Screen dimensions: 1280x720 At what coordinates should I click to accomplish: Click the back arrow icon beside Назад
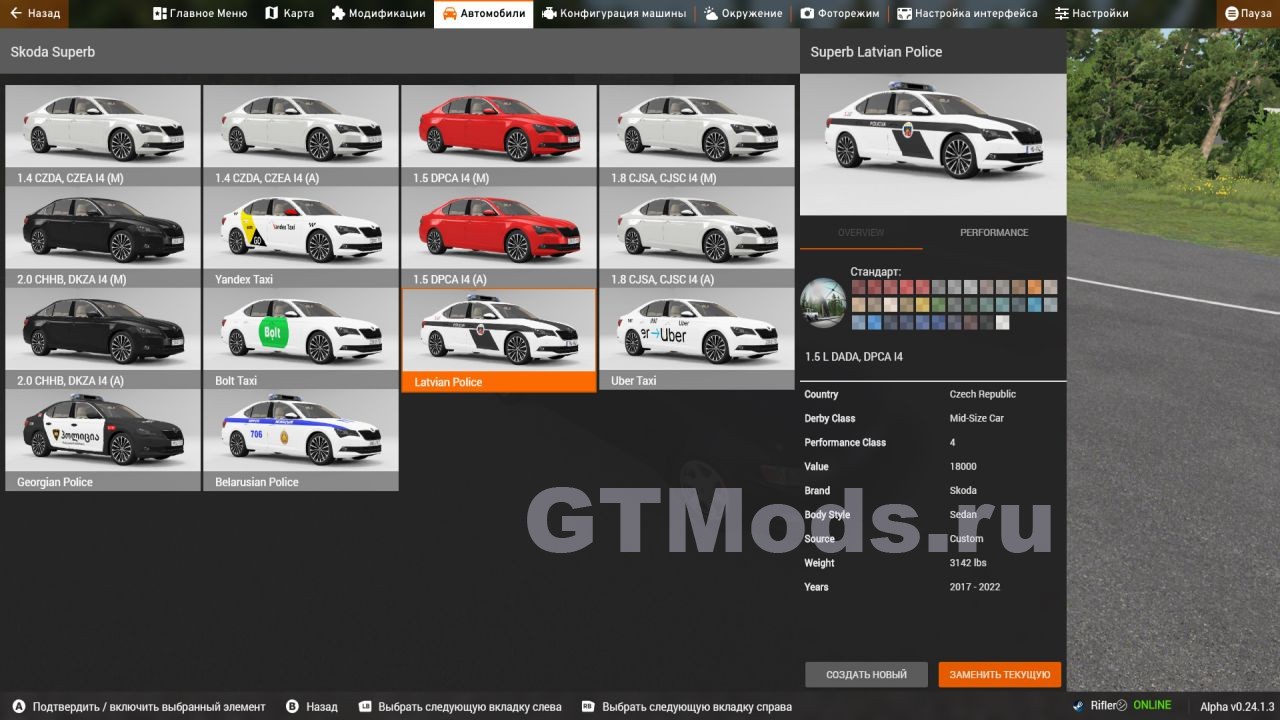[15, 14]
